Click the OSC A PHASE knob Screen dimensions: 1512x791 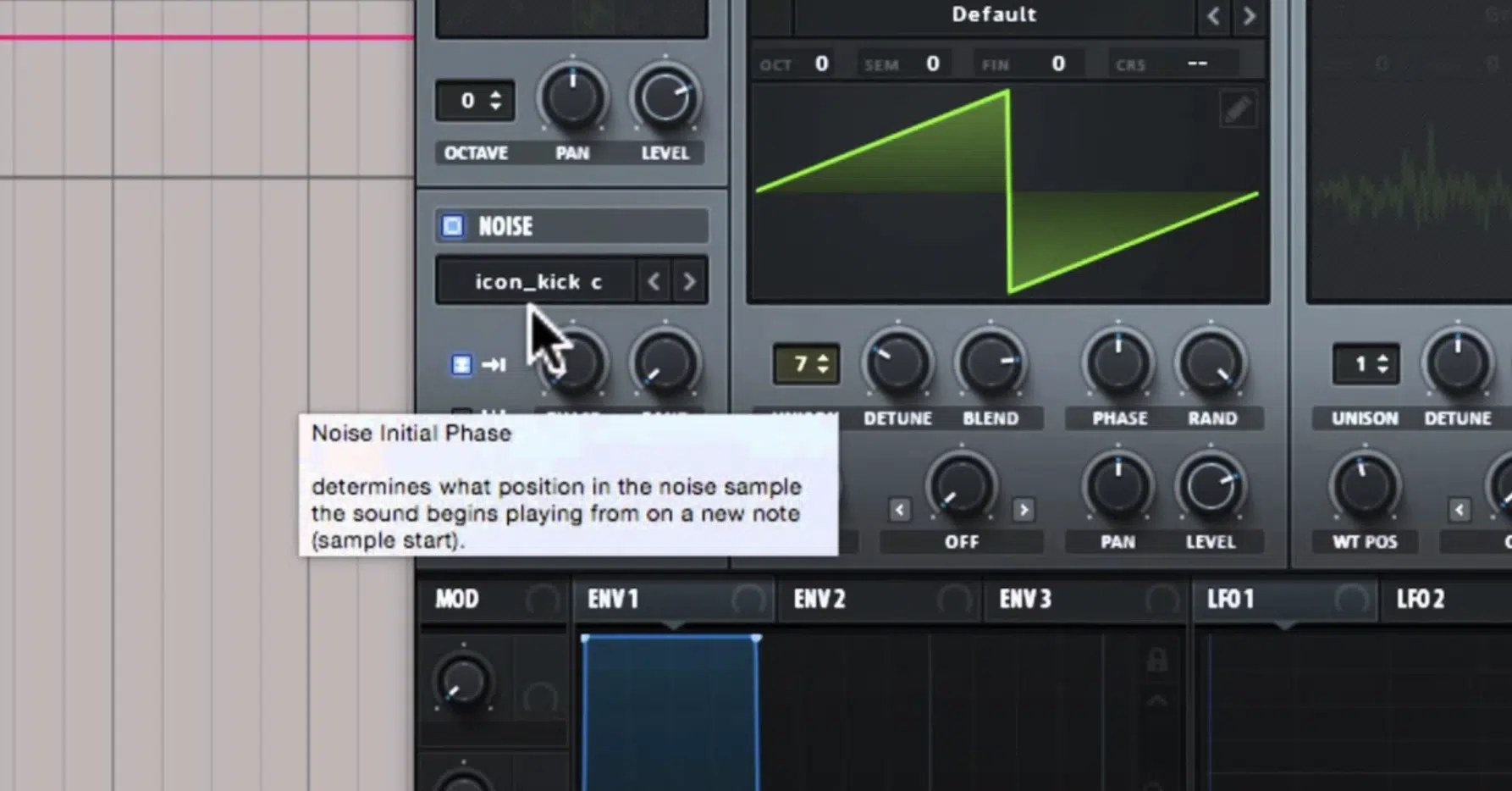[1118, 363]
